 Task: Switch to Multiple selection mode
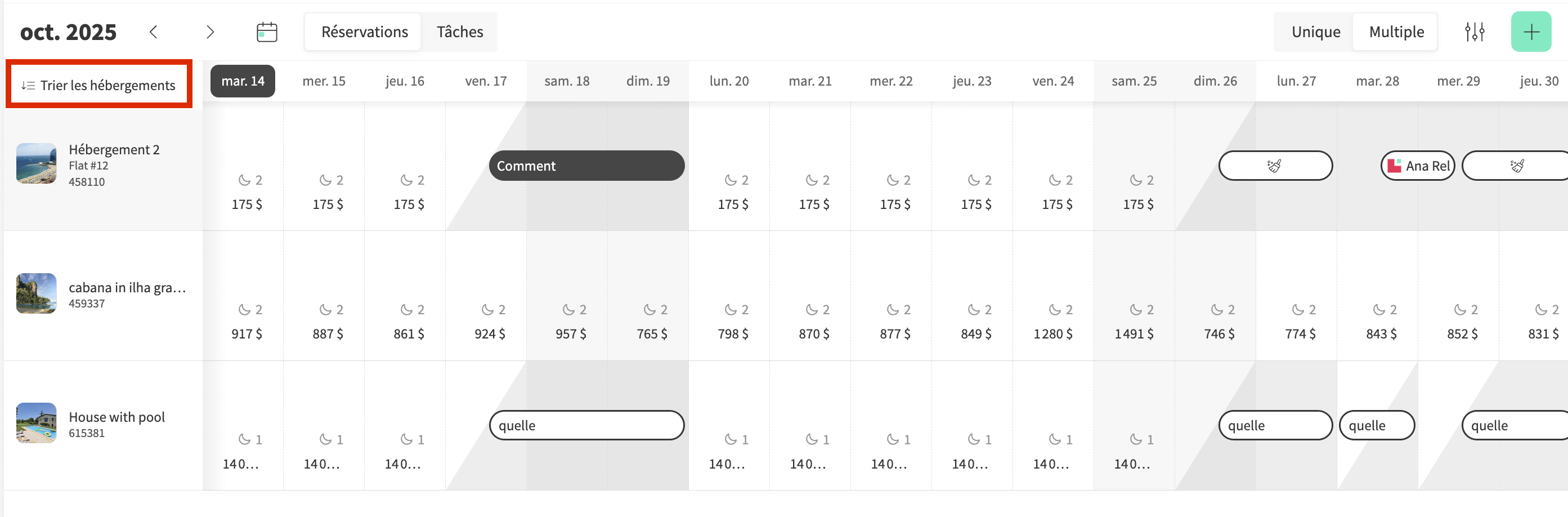point(1396,32)
